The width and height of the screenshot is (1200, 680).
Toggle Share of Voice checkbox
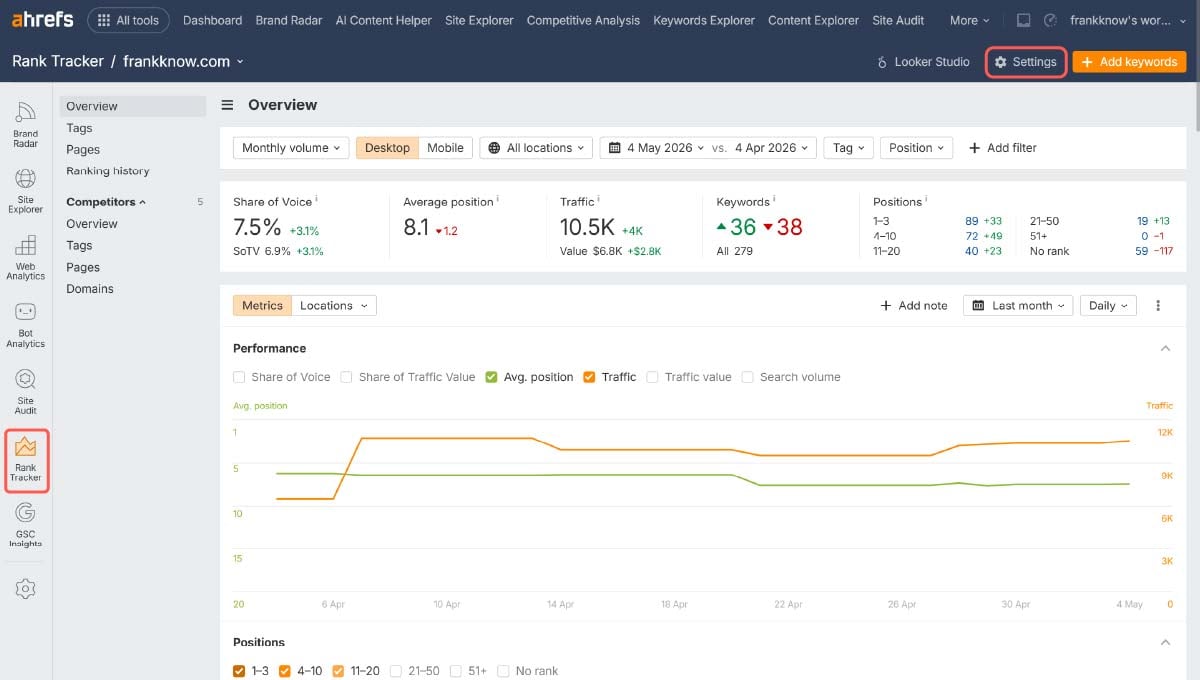[239, 377]
